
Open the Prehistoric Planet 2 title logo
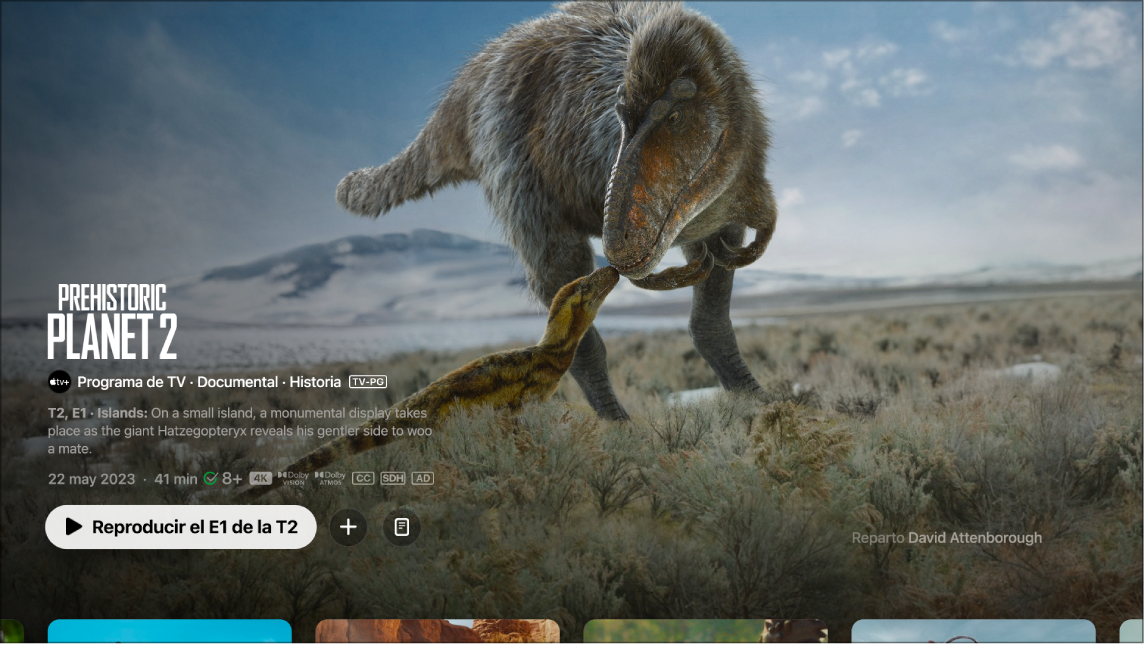click(x=113, y=322)
